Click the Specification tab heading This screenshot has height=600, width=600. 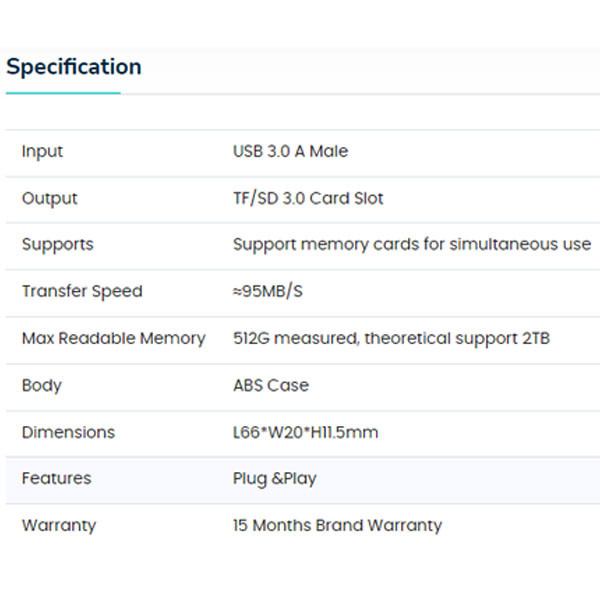[x=74, y=67]
